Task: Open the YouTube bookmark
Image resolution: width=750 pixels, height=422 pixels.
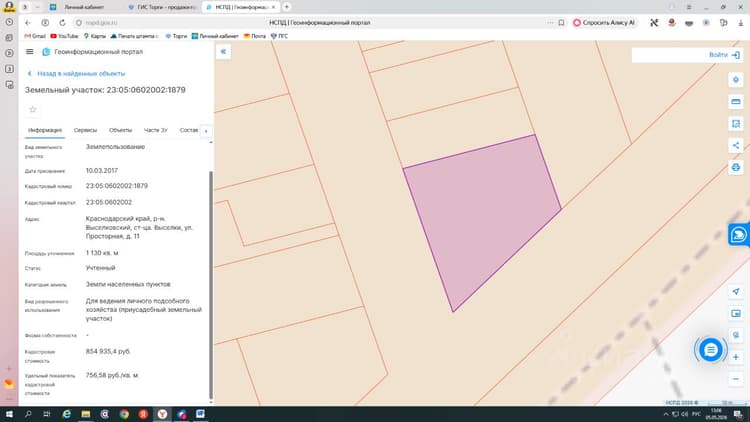Action: 64,36
